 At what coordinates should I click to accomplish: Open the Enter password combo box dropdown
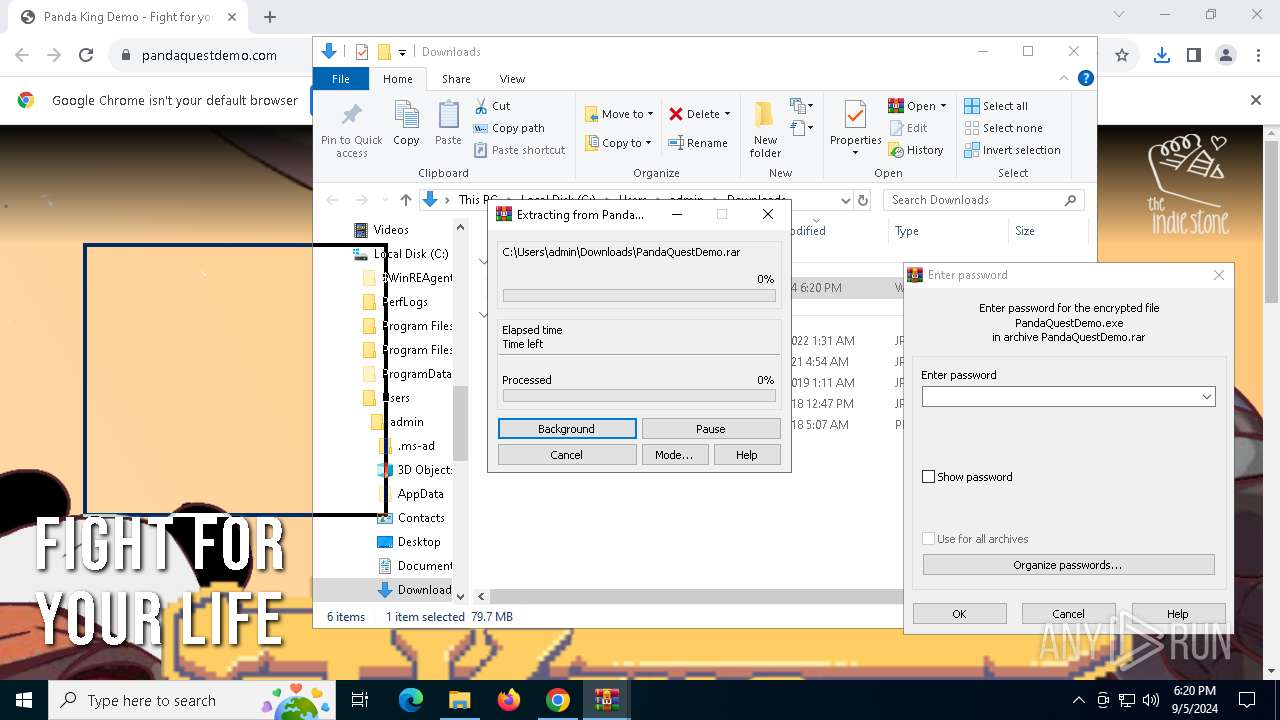1207,397
